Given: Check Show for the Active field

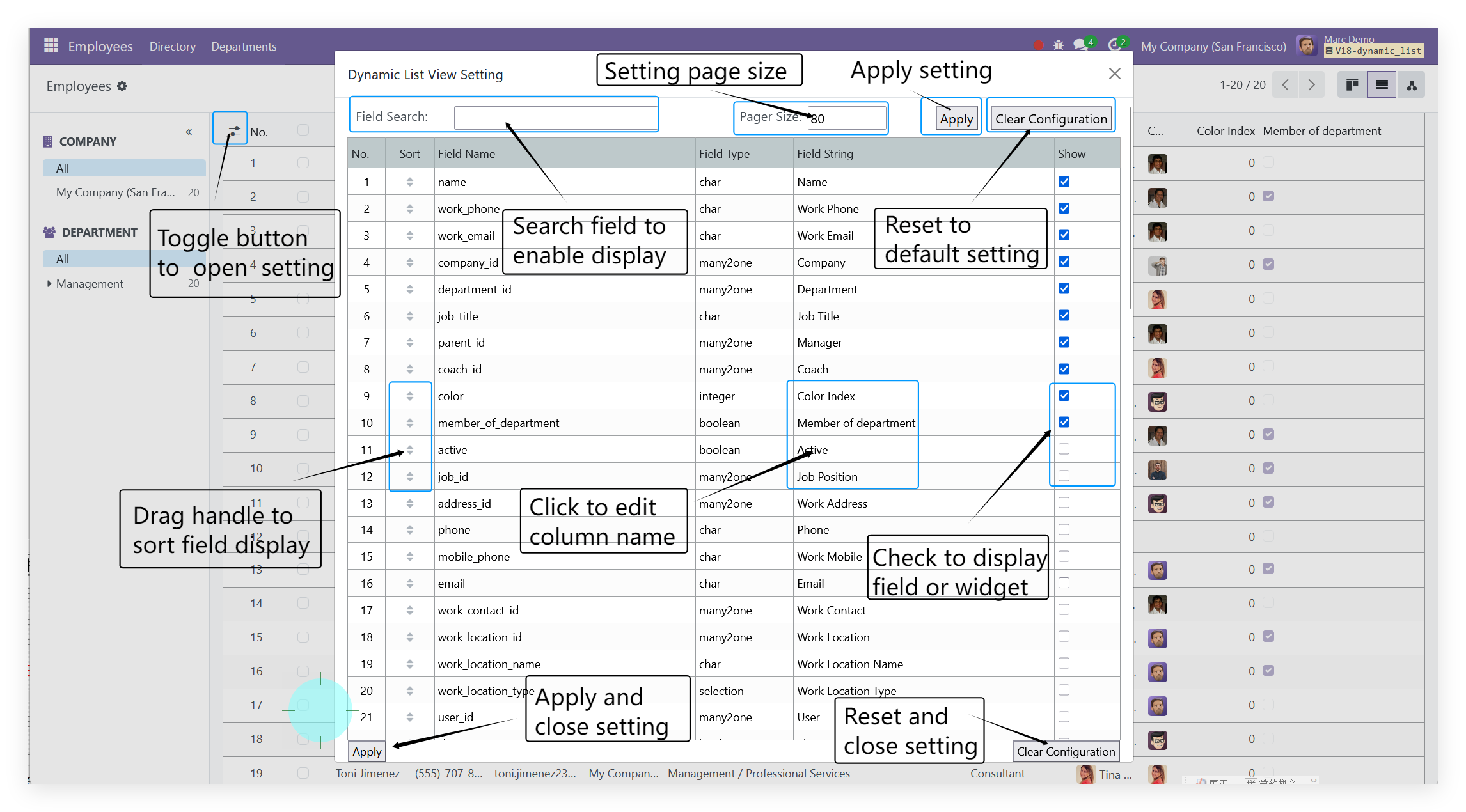Looking at the screenshot, I should coord(1064,449).
